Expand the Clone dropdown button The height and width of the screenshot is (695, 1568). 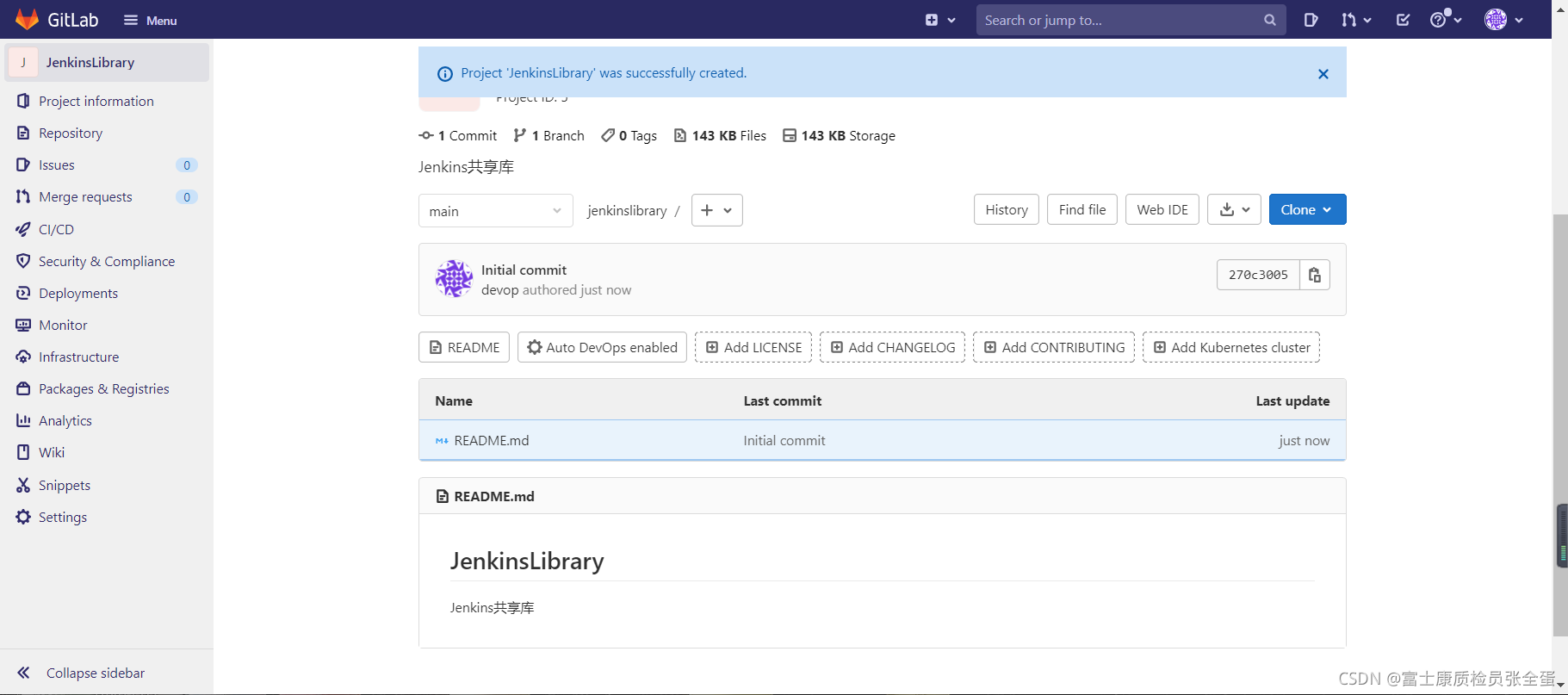tap(1307, 209)
